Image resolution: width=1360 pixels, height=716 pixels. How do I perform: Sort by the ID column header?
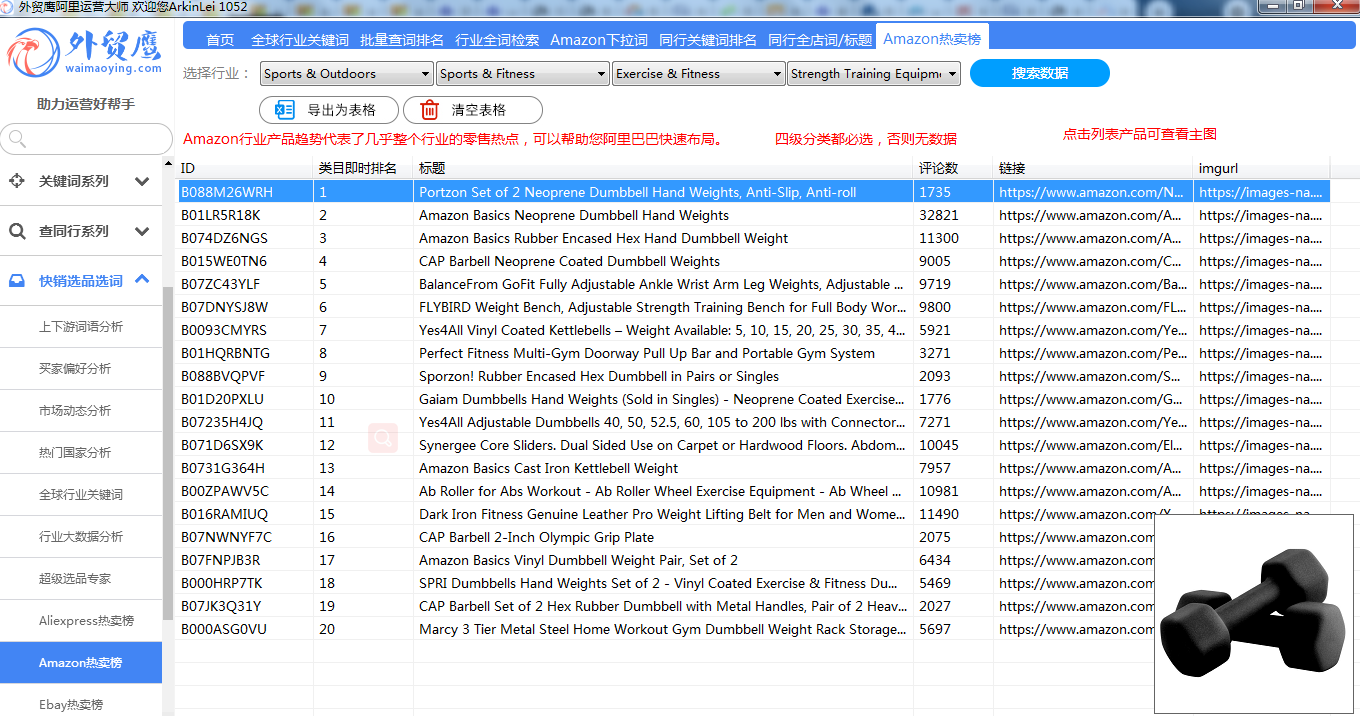point(245,168)
